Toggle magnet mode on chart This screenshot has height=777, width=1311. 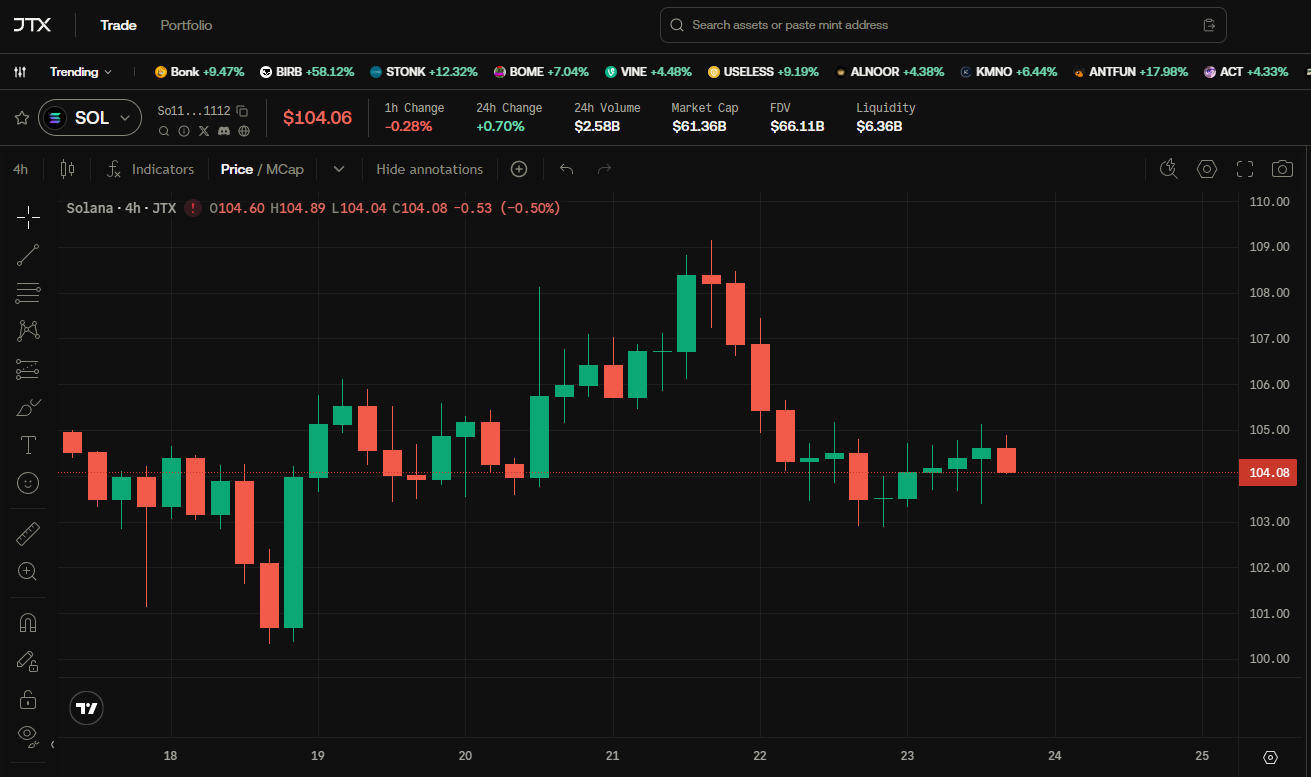(x=28, y=623)
